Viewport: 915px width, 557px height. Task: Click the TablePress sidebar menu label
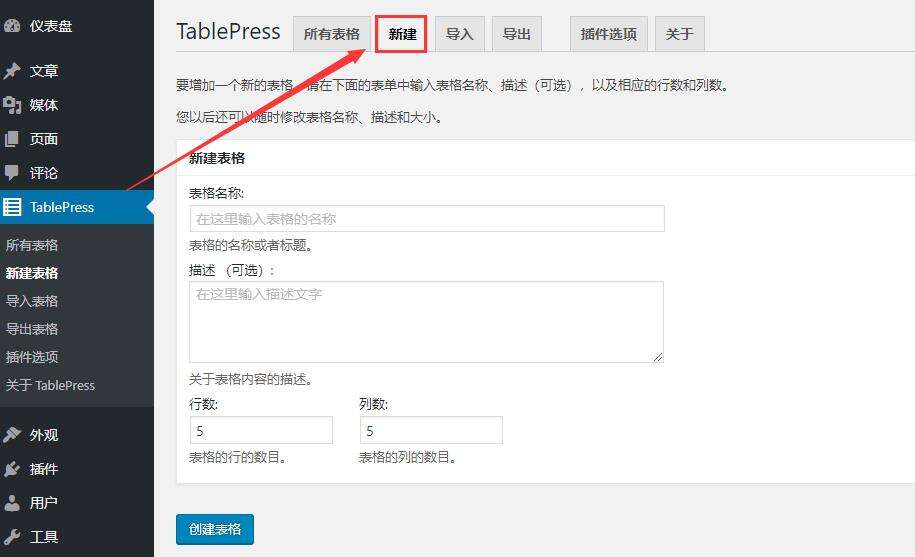click(62, 207)
